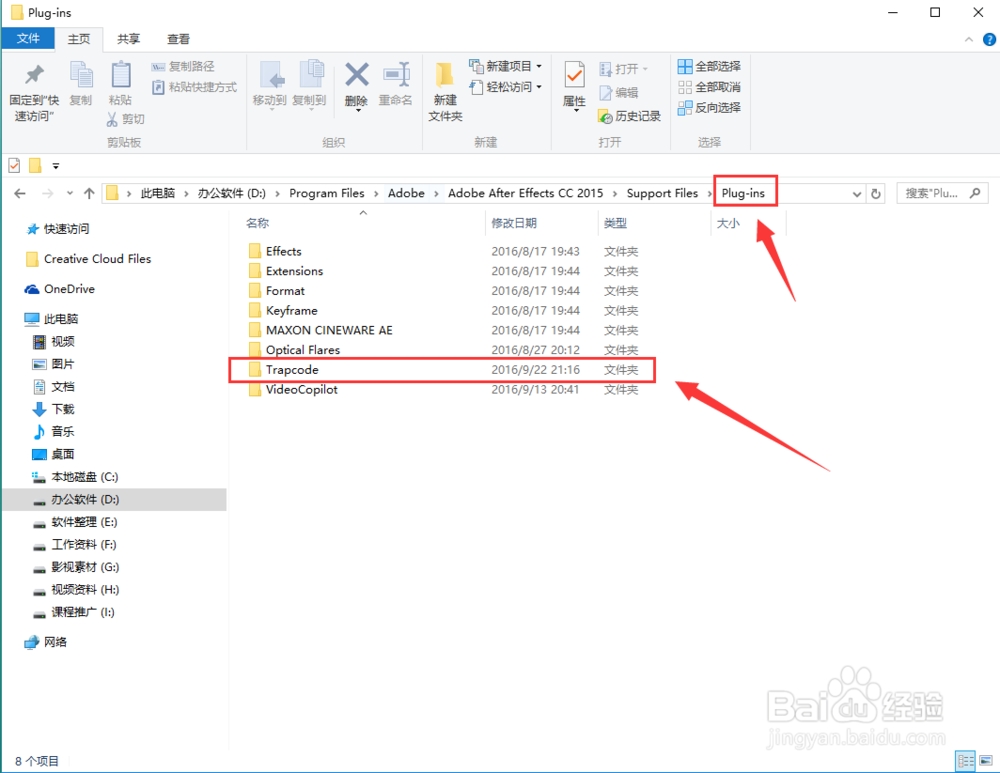Viewport: 1000px width, 773px height.
Task: Sort by the 大小 (Size) column header
Action: click(728, 223)
